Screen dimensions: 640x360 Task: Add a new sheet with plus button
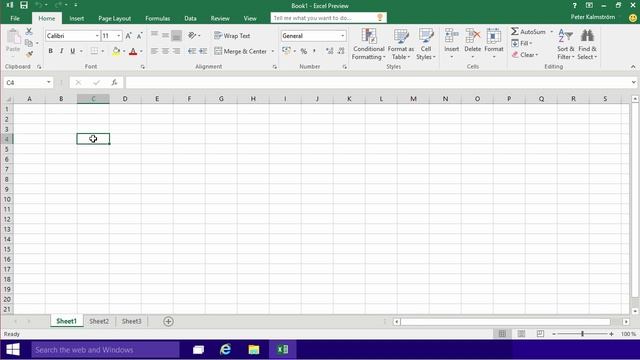point(168,321)
